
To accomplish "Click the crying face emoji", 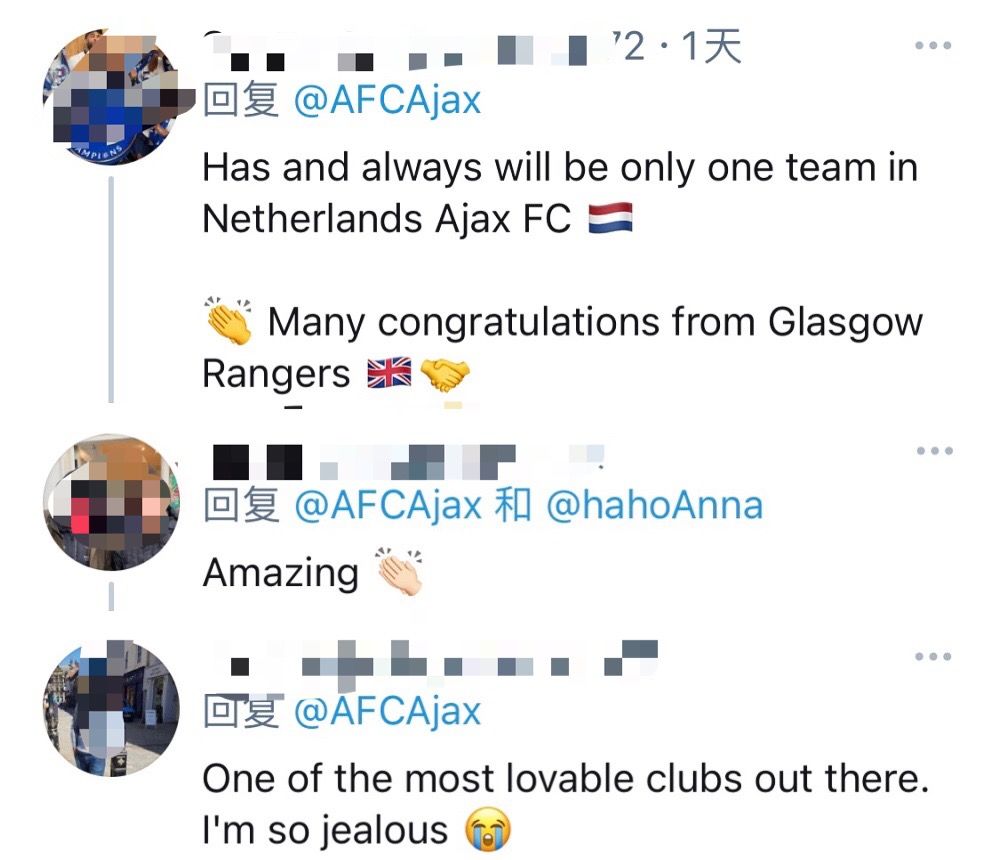I will coord(488,830).
